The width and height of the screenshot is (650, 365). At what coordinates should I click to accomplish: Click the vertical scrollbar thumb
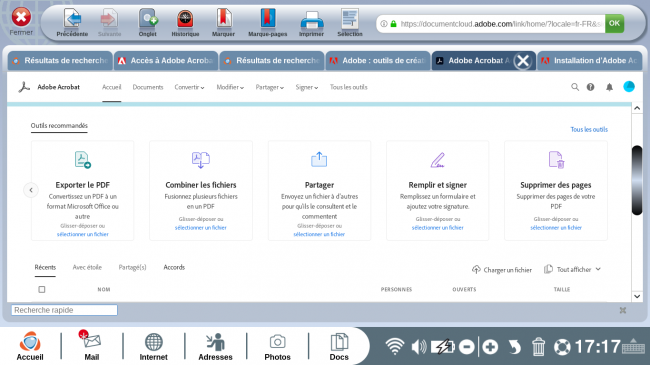(637, 180)
